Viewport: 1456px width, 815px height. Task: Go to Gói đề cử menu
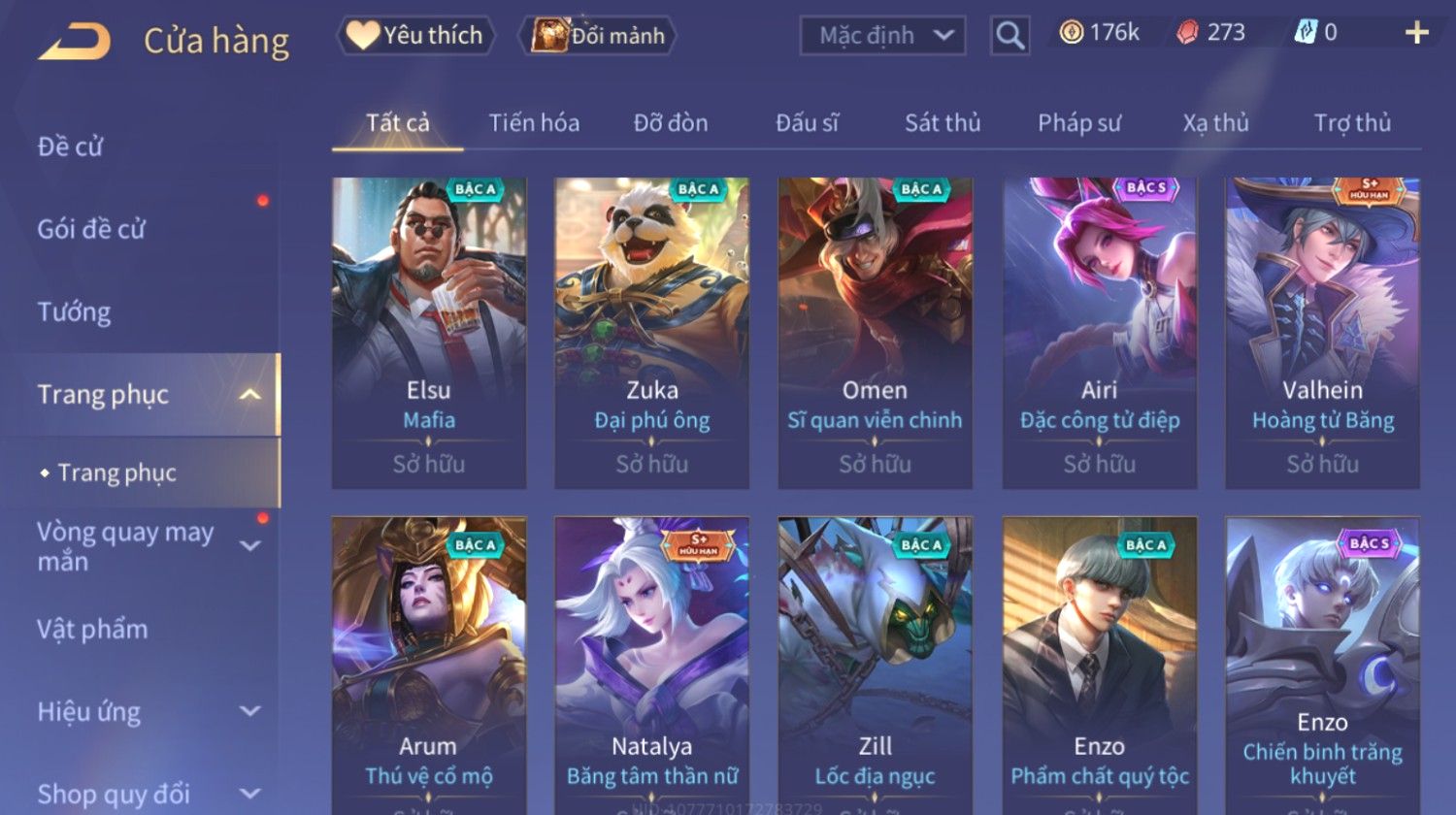(x=91, y=229)
